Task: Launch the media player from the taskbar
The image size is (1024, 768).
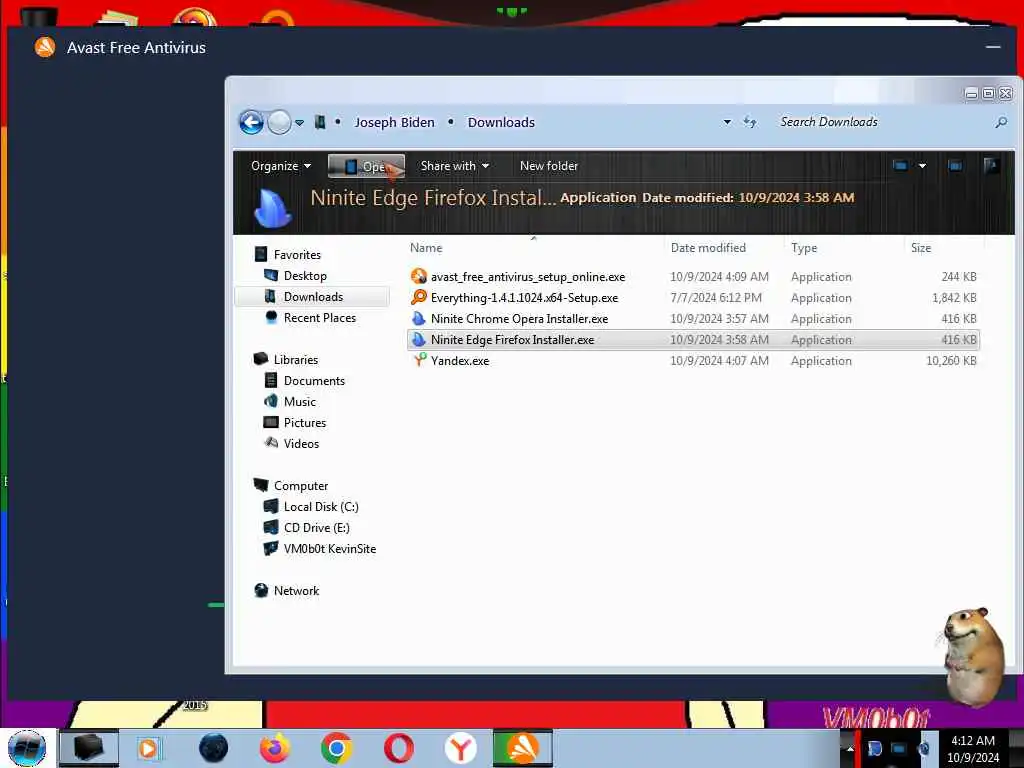Action: coord(148,748)
